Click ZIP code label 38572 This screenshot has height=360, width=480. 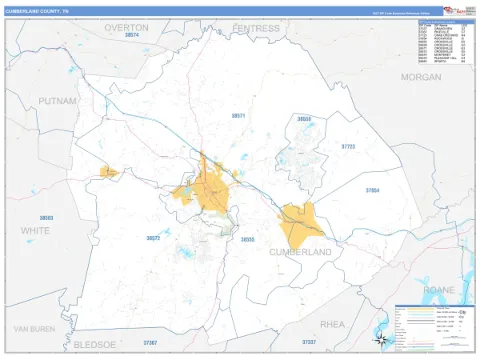pos(153,238)
